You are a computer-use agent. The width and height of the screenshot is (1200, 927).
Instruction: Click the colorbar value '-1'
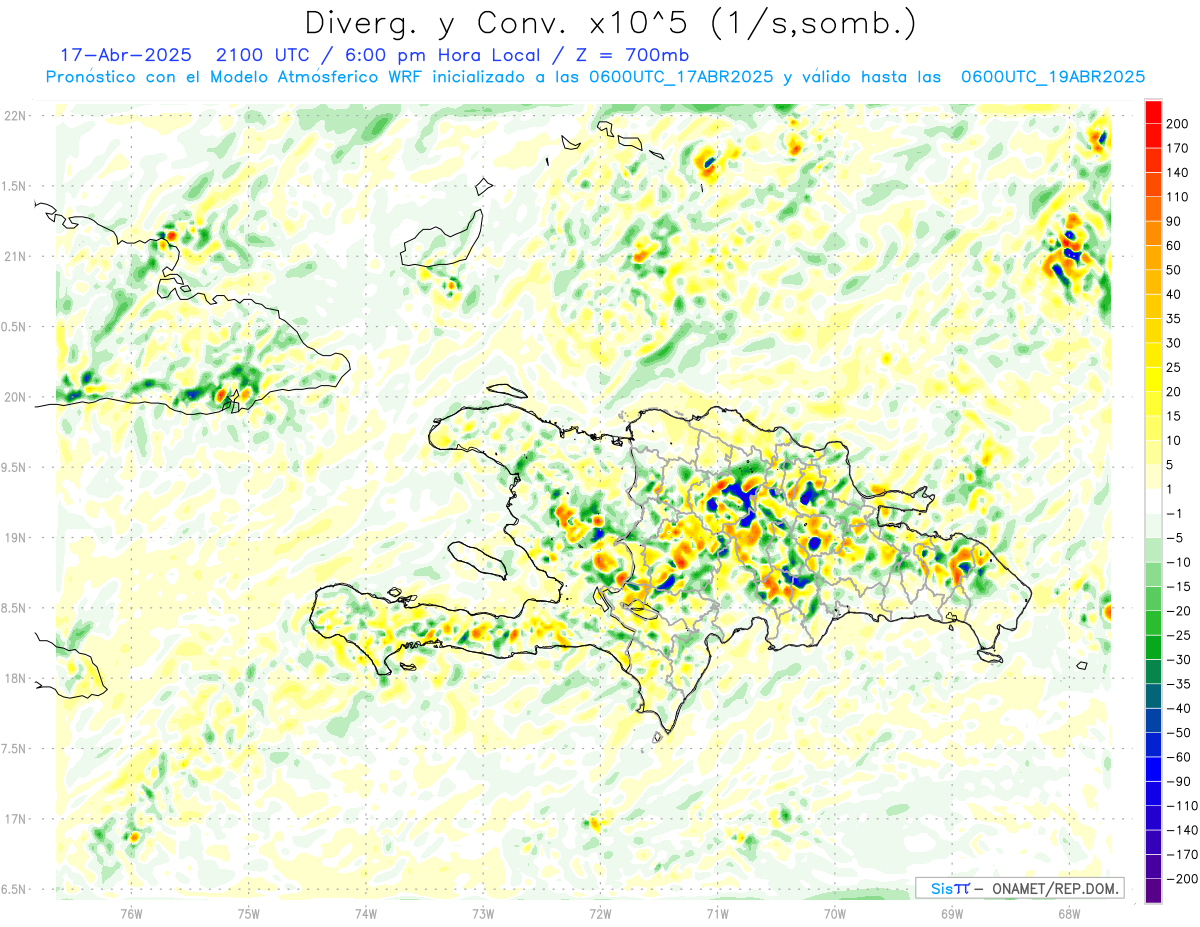[1174, 513]
